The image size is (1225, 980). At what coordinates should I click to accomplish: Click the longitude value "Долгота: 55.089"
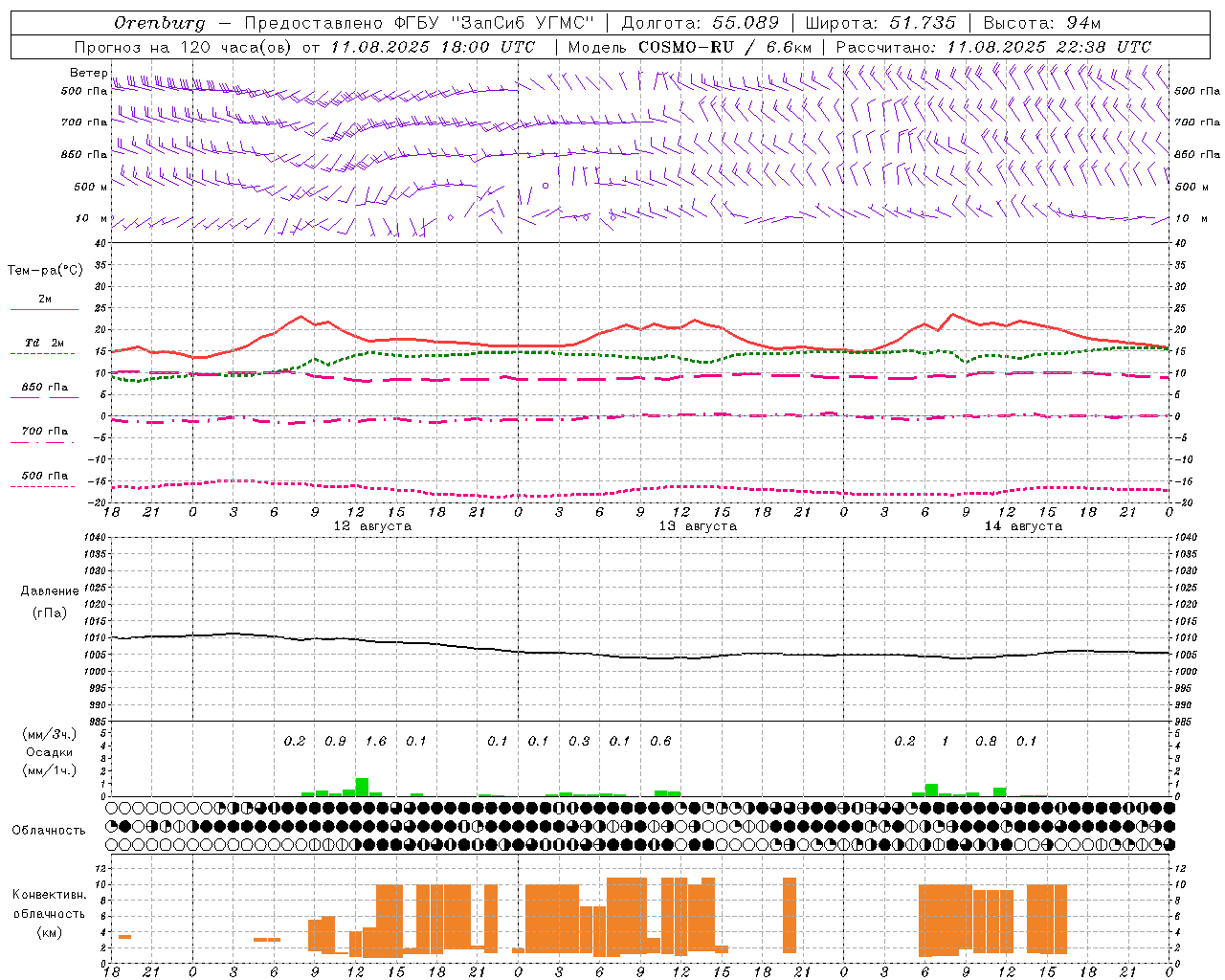[x=701, y=23]
